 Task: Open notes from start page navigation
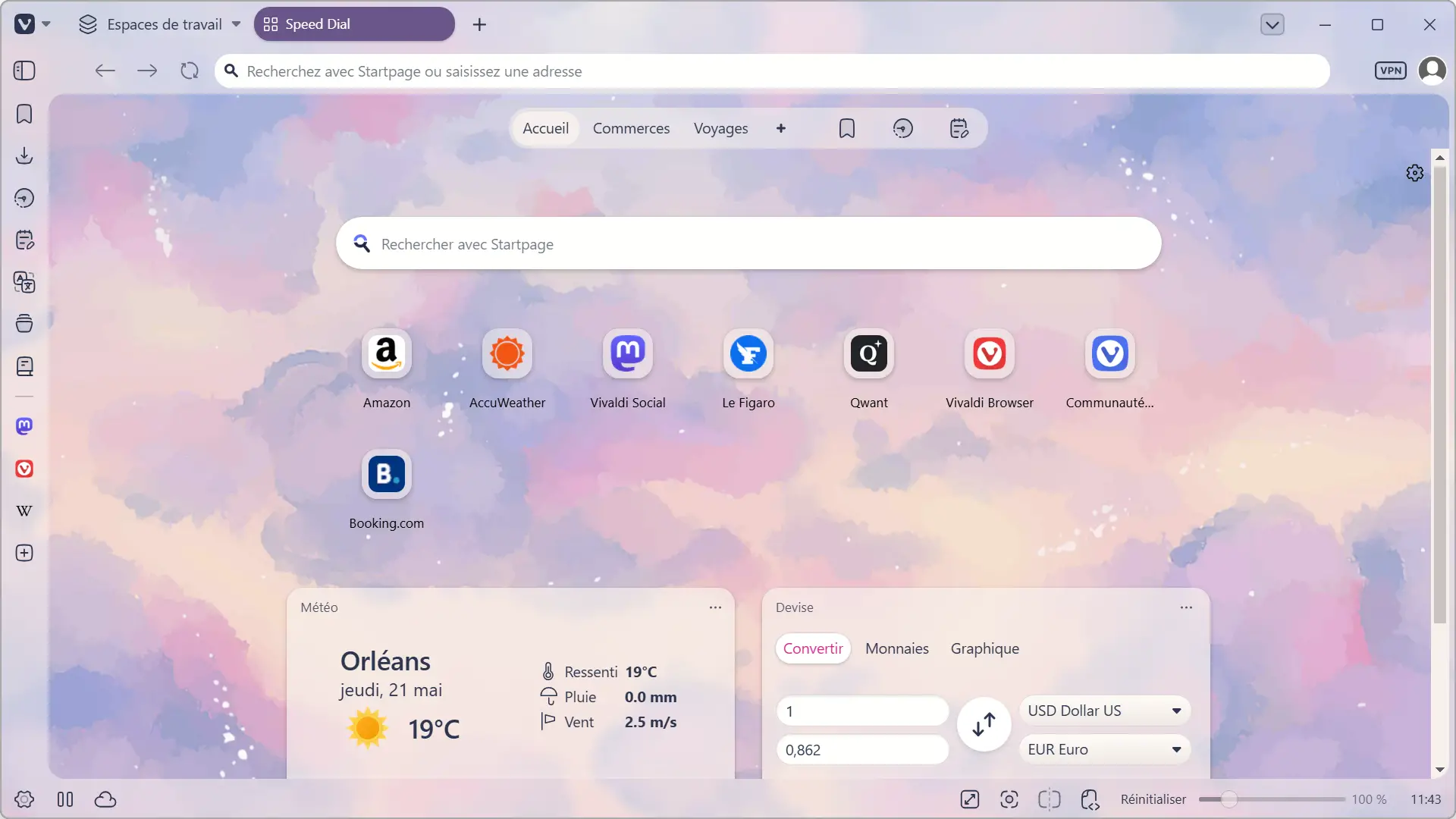tap(959, 128)
